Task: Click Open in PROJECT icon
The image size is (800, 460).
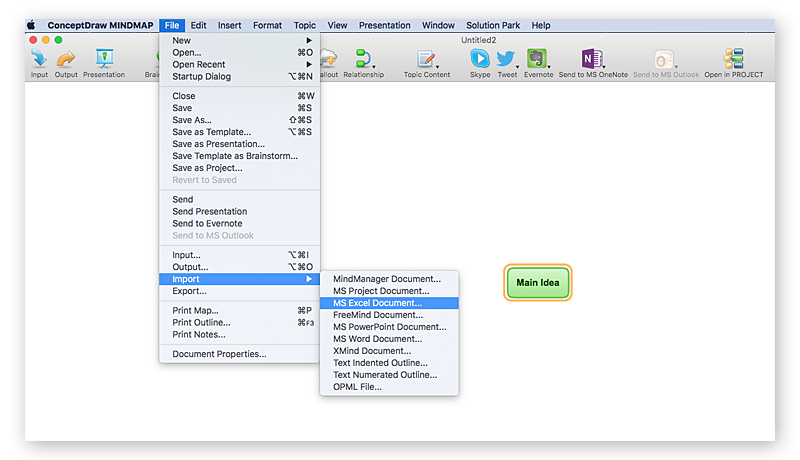Action: pos(734,59)
